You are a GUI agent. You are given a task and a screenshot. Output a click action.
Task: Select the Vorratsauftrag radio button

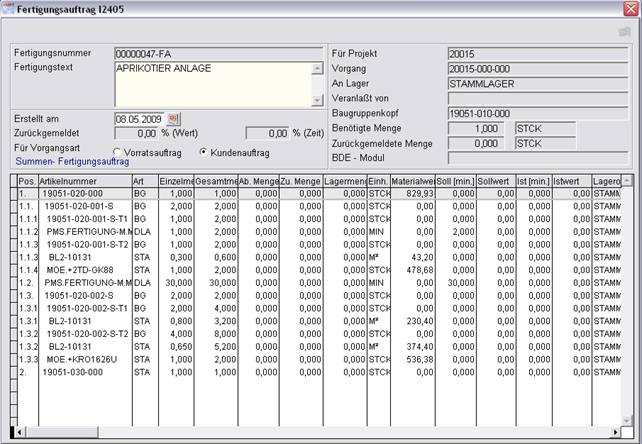click(x=117, y=152)
